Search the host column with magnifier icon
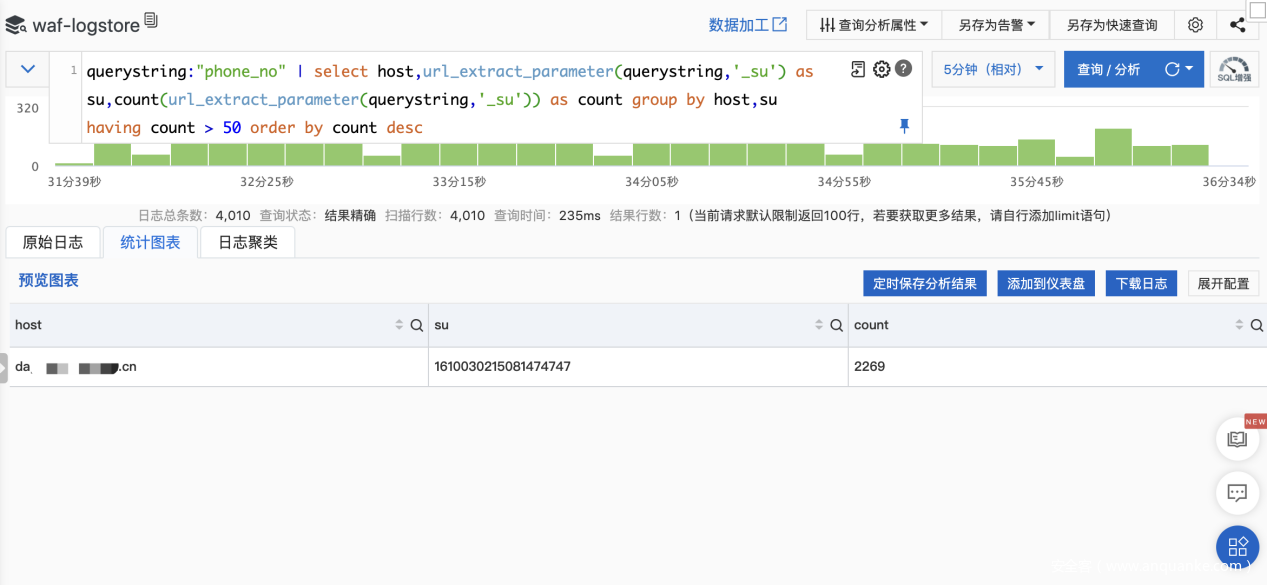This screenshot has height=585, width=1267. (417, 325)
